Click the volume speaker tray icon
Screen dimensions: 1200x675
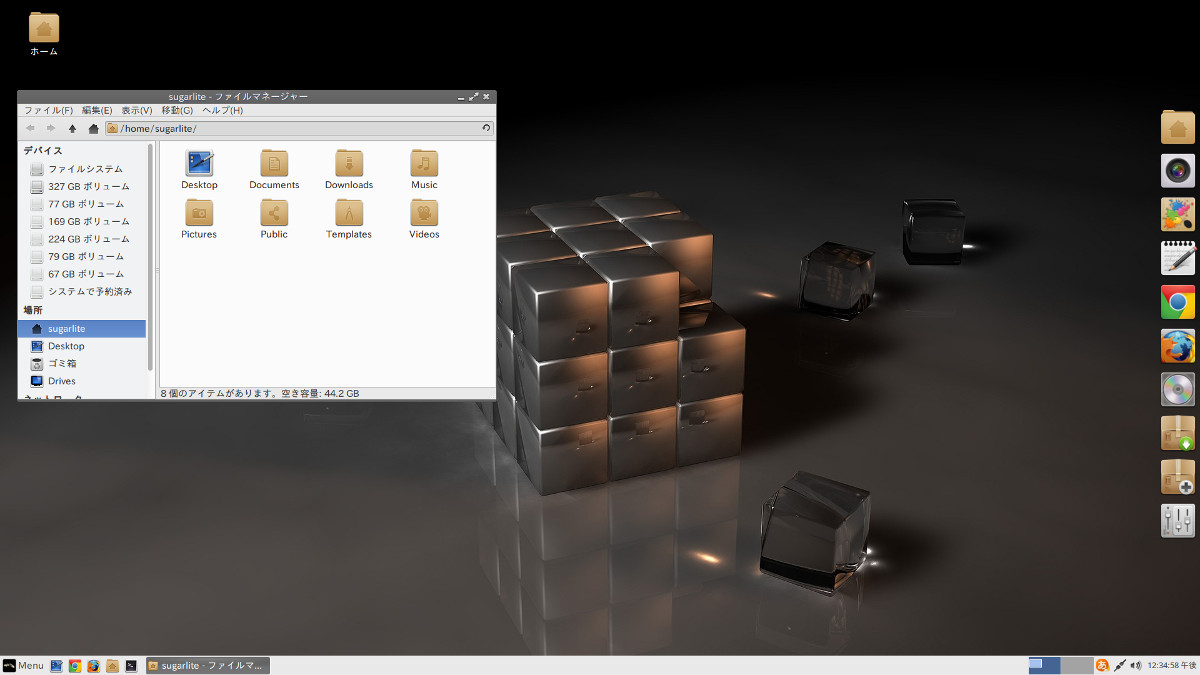tap(1136, 665)
